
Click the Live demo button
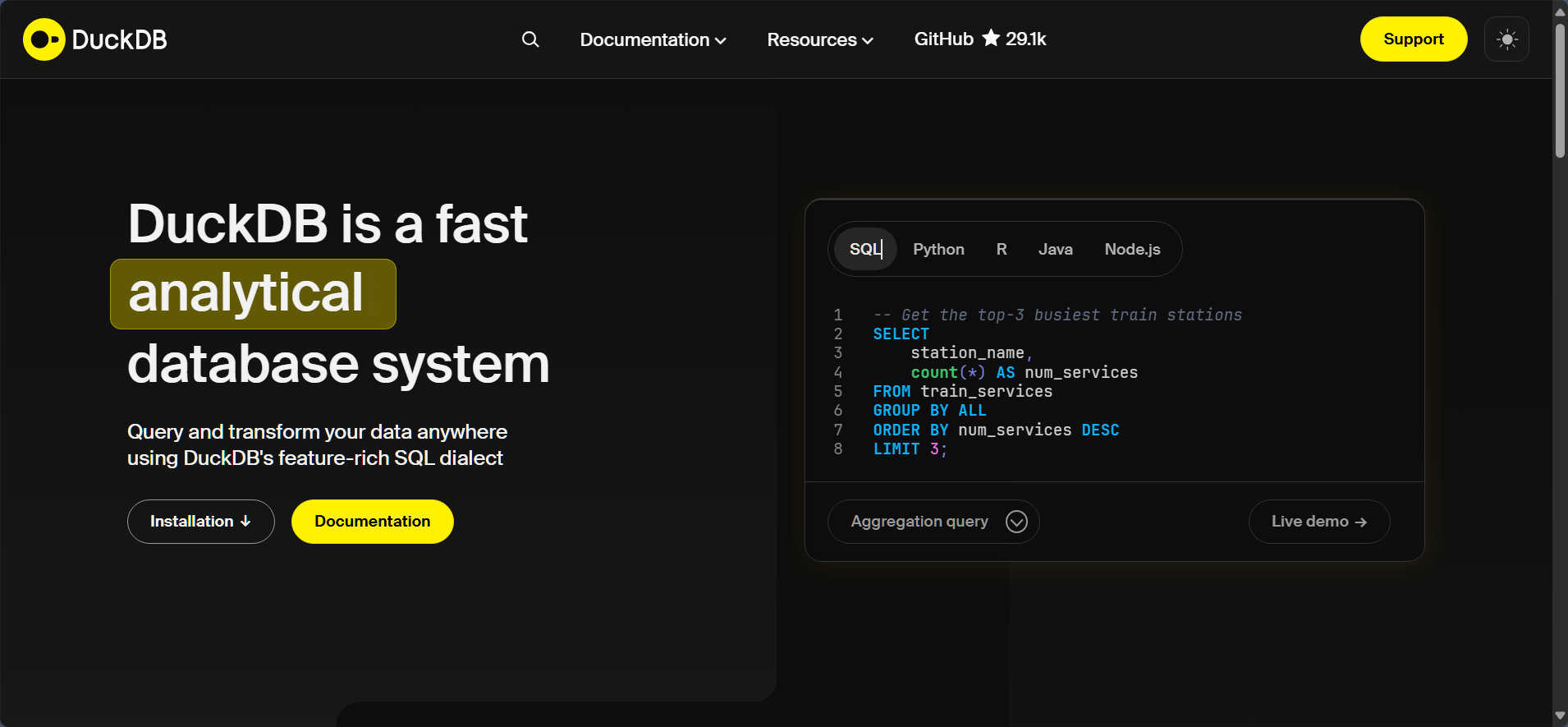click(1319, 522)
